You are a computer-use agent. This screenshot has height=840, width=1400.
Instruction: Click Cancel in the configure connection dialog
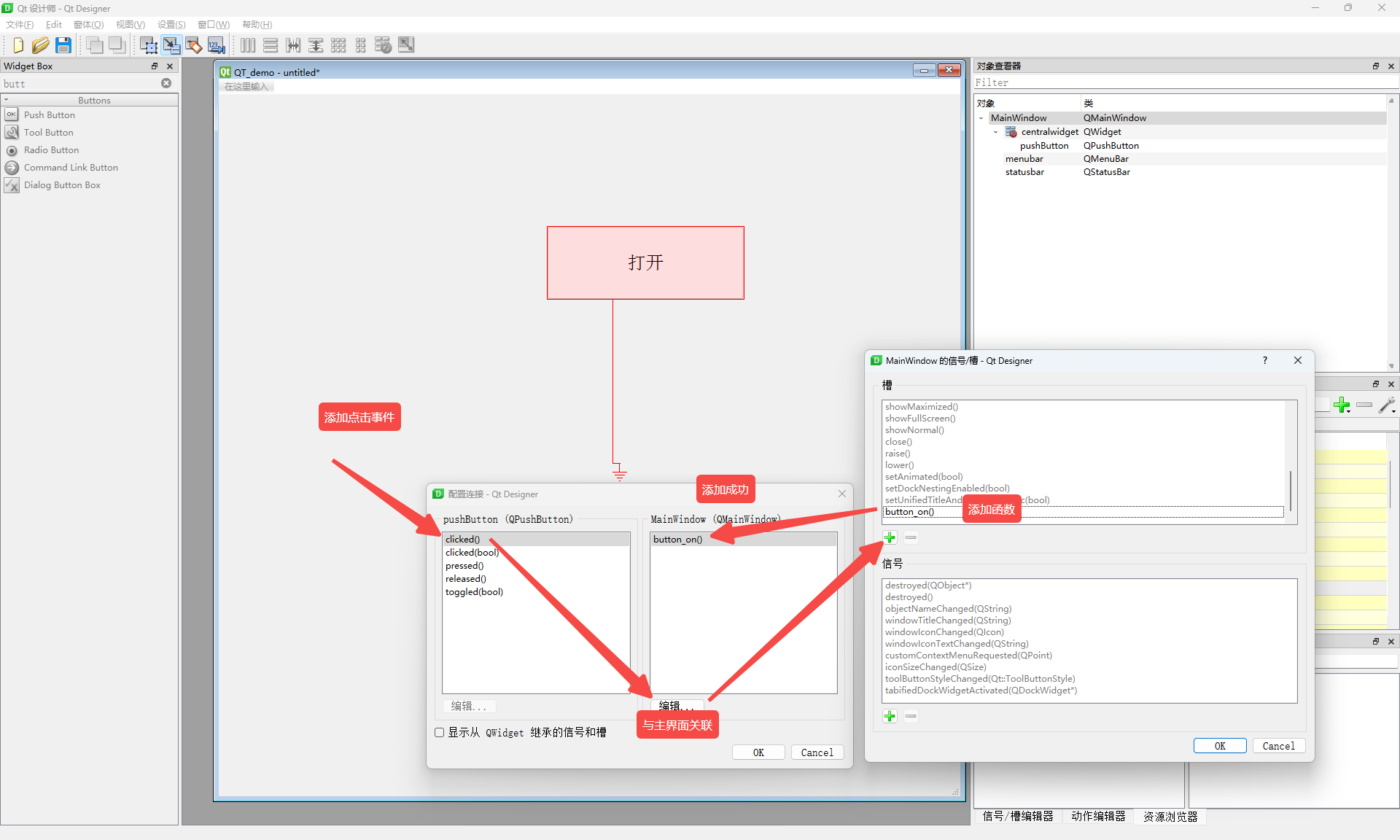(817, 752)
